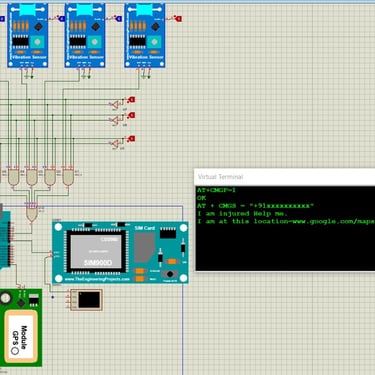Screen dimensions: 375x375
Task: Click www.TheEngineeringProjects.com label on GSM board
Action: pyautogui.click(x=97, y=279)
